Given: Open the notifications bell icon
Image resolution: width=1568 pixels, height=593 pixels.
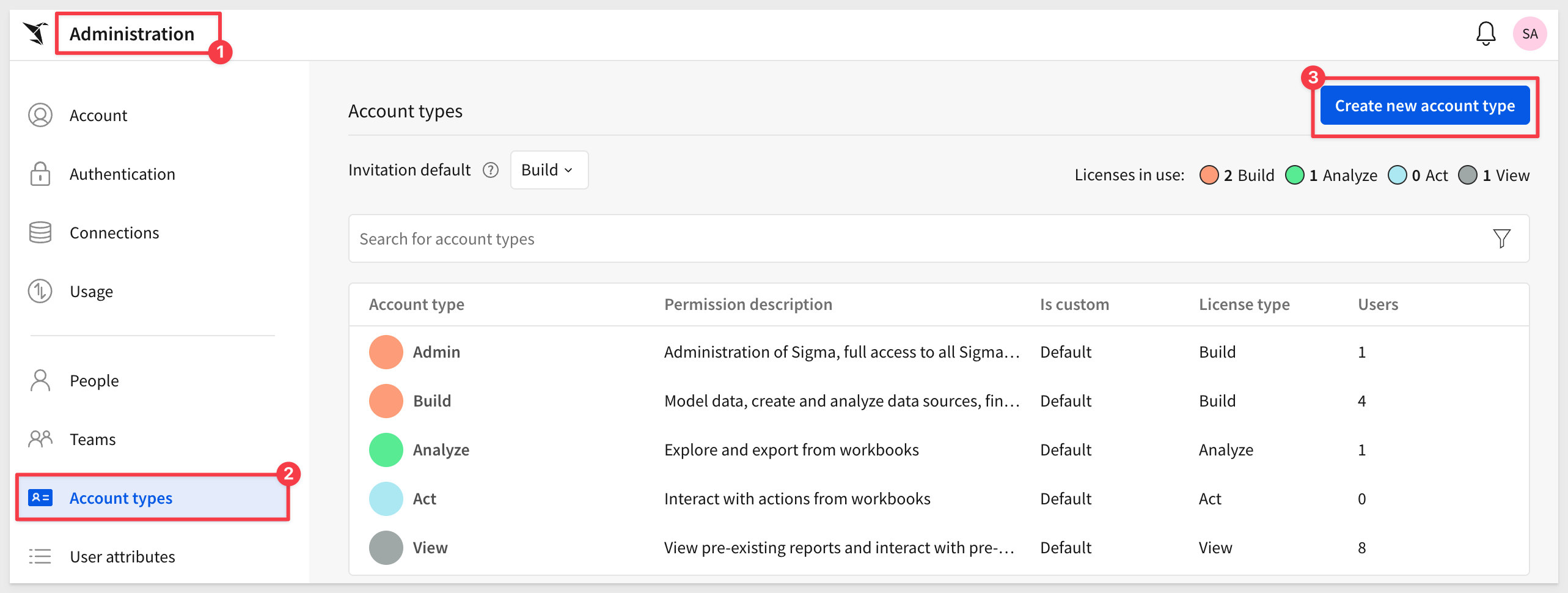Looking at the screenshot, I should coord(1486,34).
